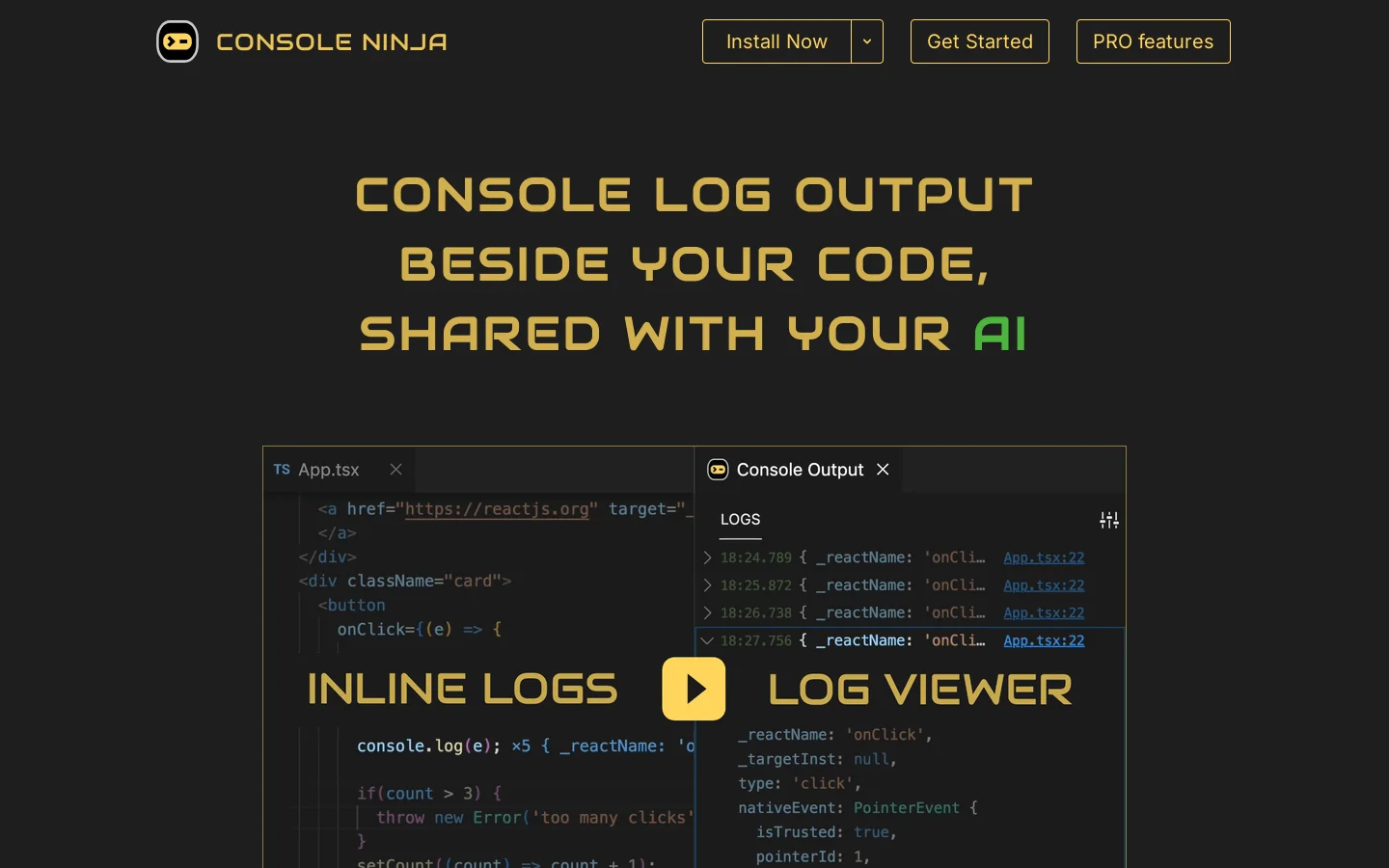Viewport: 1389px width, 868px height.
Task: Click the isTrusted: true line
Action: pos(827,832)
